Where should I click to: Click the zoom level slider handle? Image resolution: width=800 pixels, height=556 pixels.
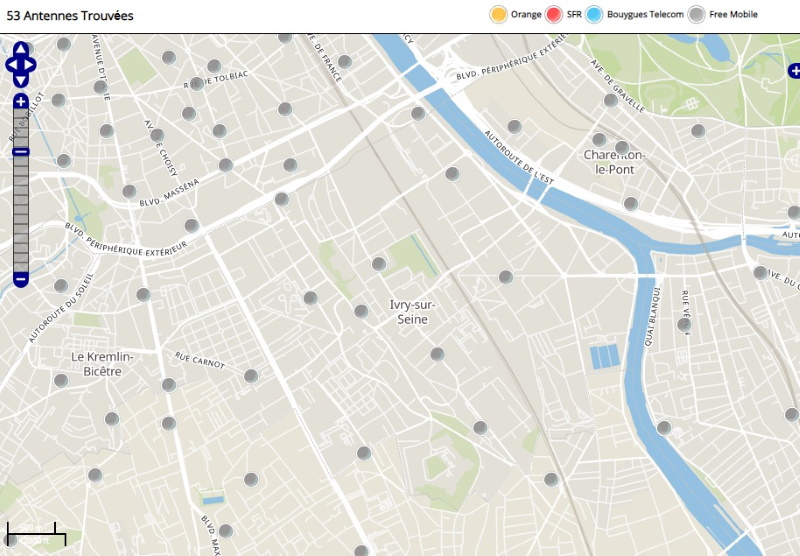tap(21, 152)
